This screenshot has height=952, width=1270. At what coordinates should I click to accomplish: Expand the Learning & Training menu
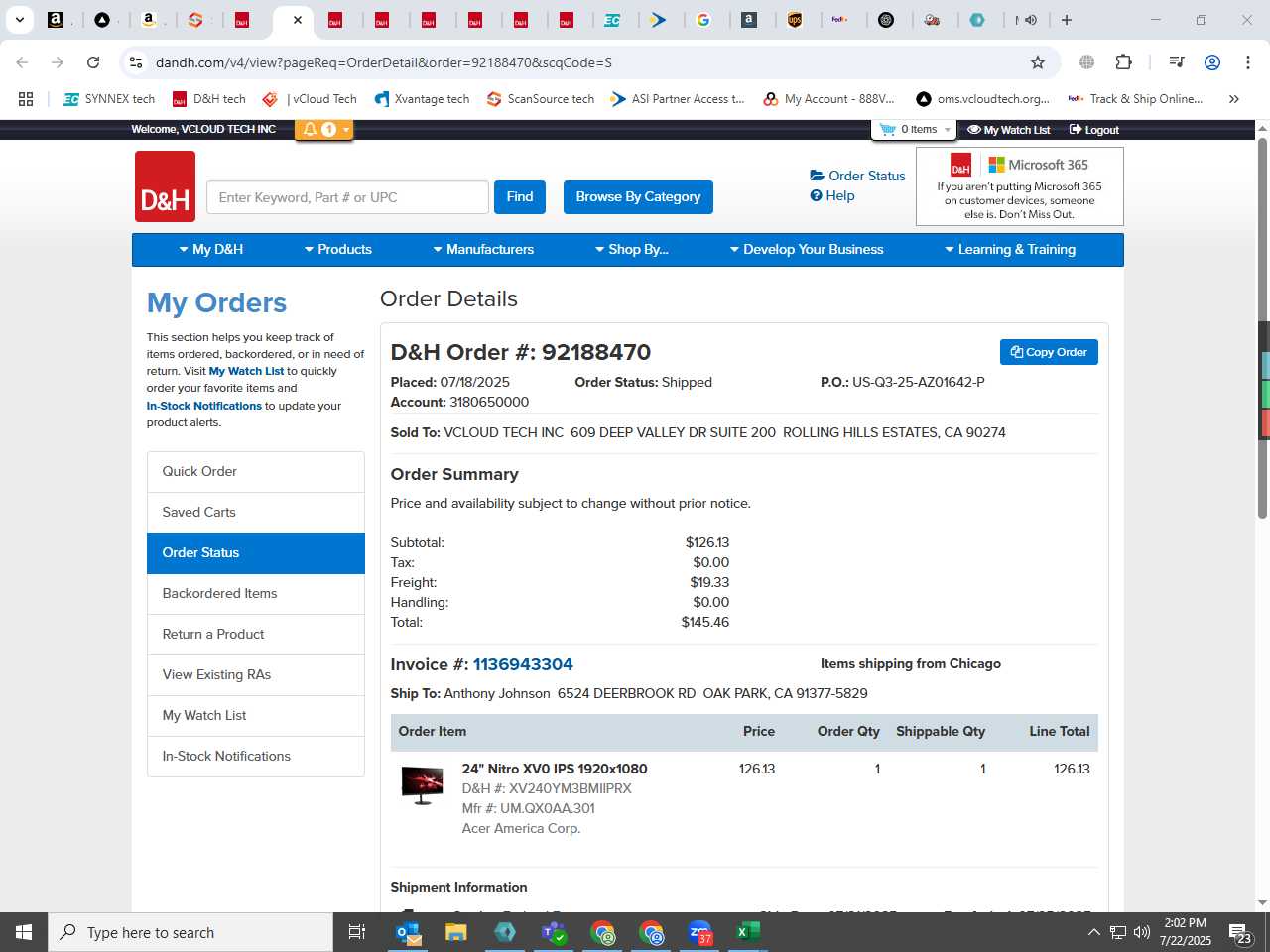[1010, 250]
